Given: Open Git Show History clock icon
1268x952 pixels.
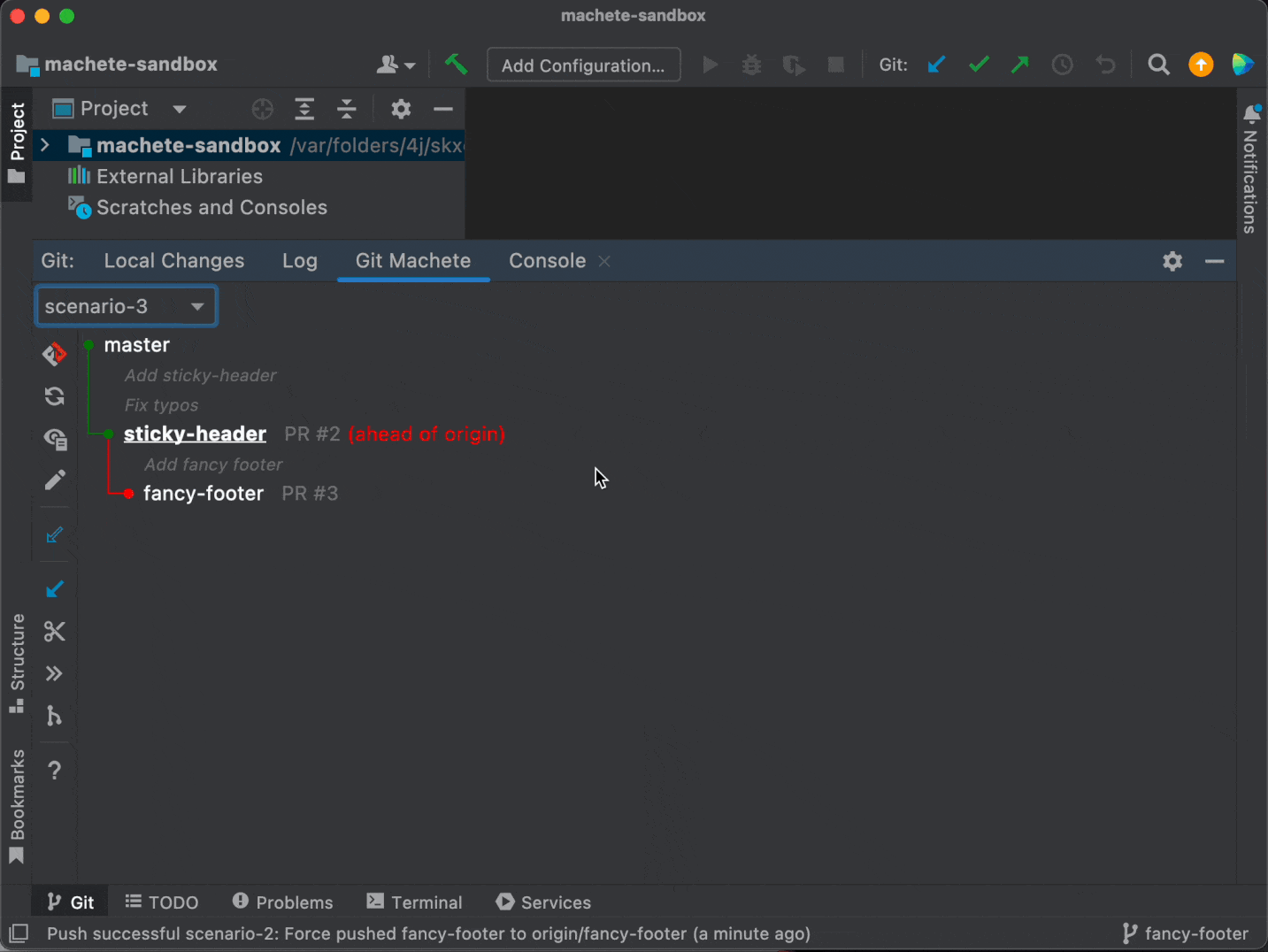Looking at the screenshot, I should (x=1063, y=65).
